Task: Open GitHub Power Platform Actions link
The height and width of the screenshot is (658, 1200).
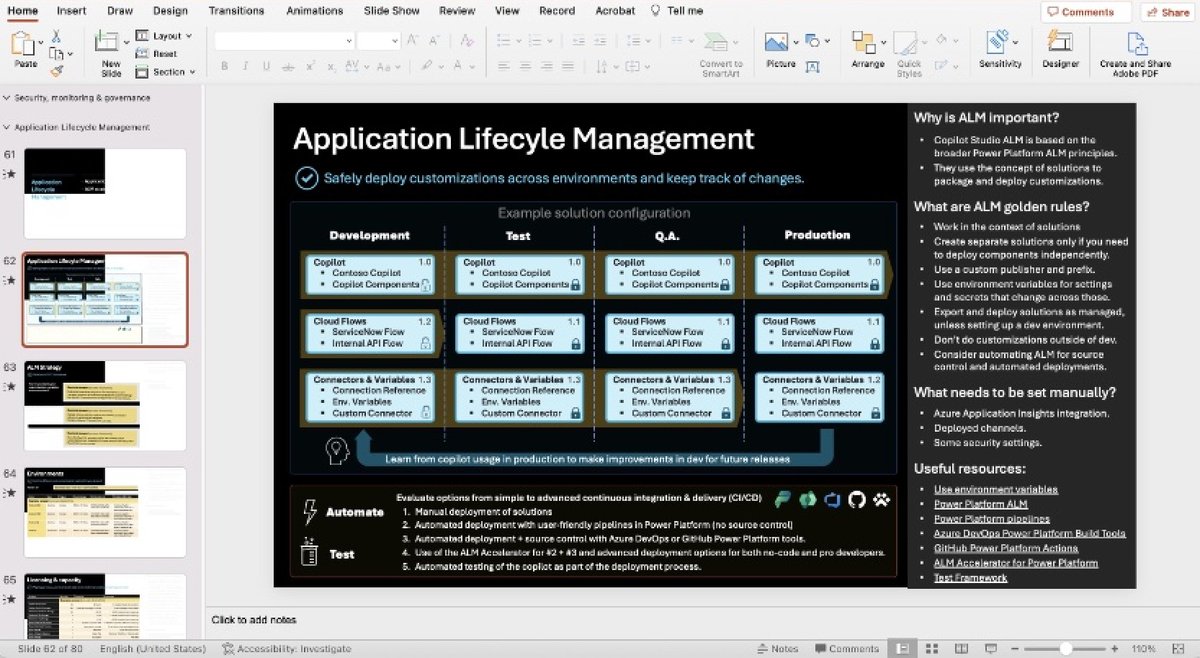Action: tap(1006, 548)
